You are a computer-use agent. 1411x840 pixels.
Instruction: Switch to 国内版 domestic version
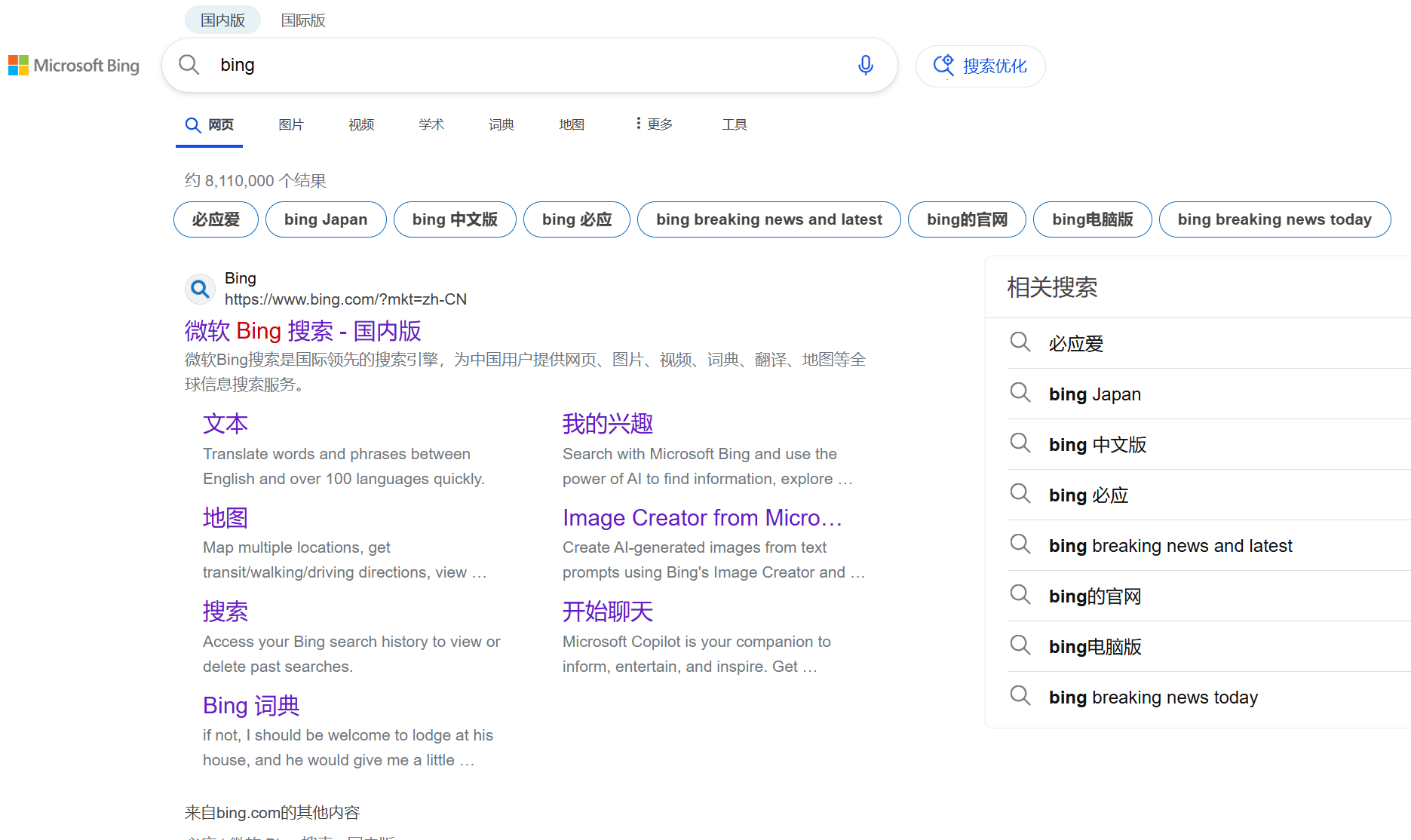[222, 20]
